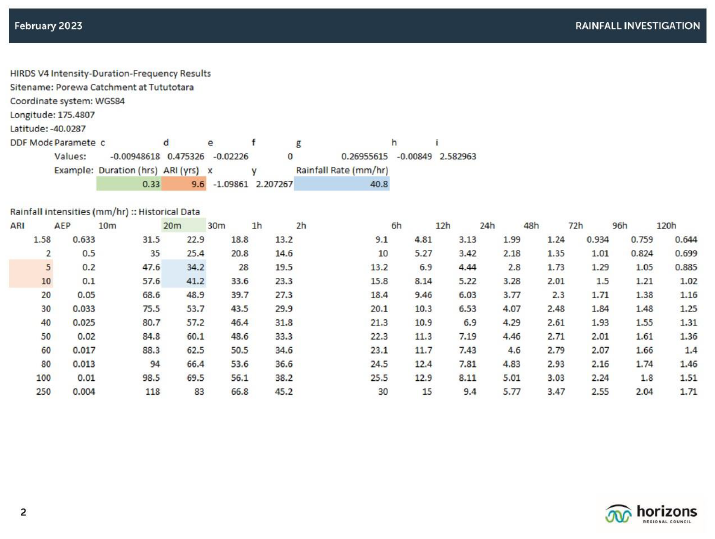Image resolution: width=715 pixels, height=539 pixels.
Task: Click the 120h column header
Action: 666,226
